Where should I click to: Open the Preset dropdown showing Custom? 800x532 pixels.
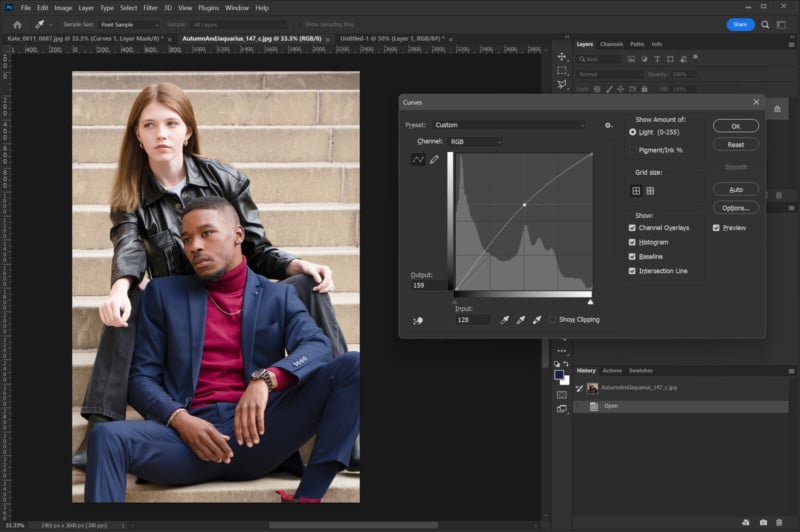click(x=509, y=125)
